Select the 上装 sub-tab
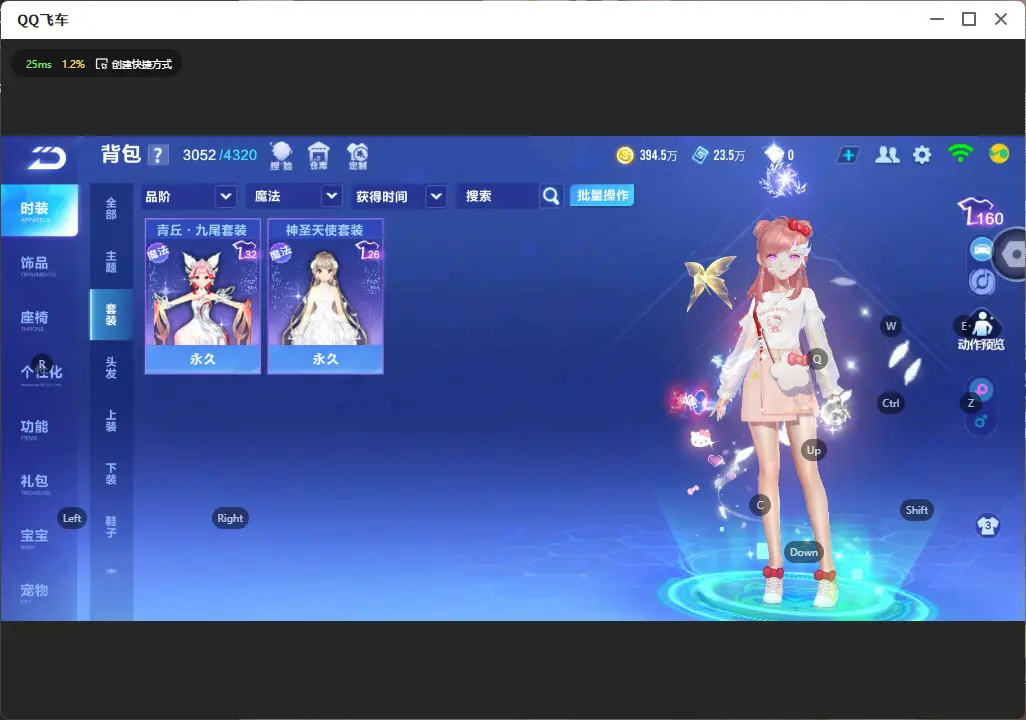Screen dimensions: 1026x720 pos(111,421)
